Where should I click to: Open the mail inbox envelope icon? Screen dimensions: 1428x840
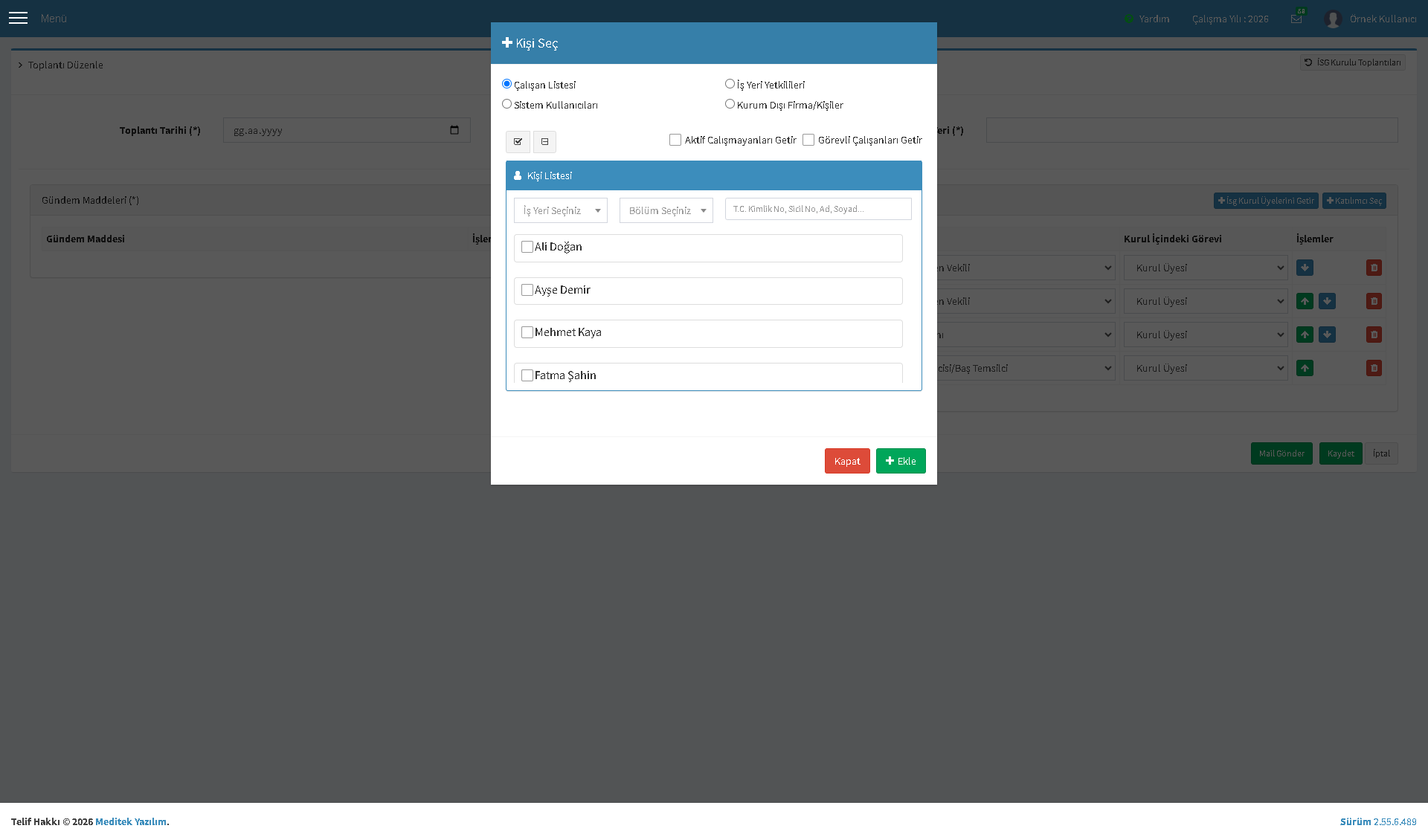(1296, 19)
